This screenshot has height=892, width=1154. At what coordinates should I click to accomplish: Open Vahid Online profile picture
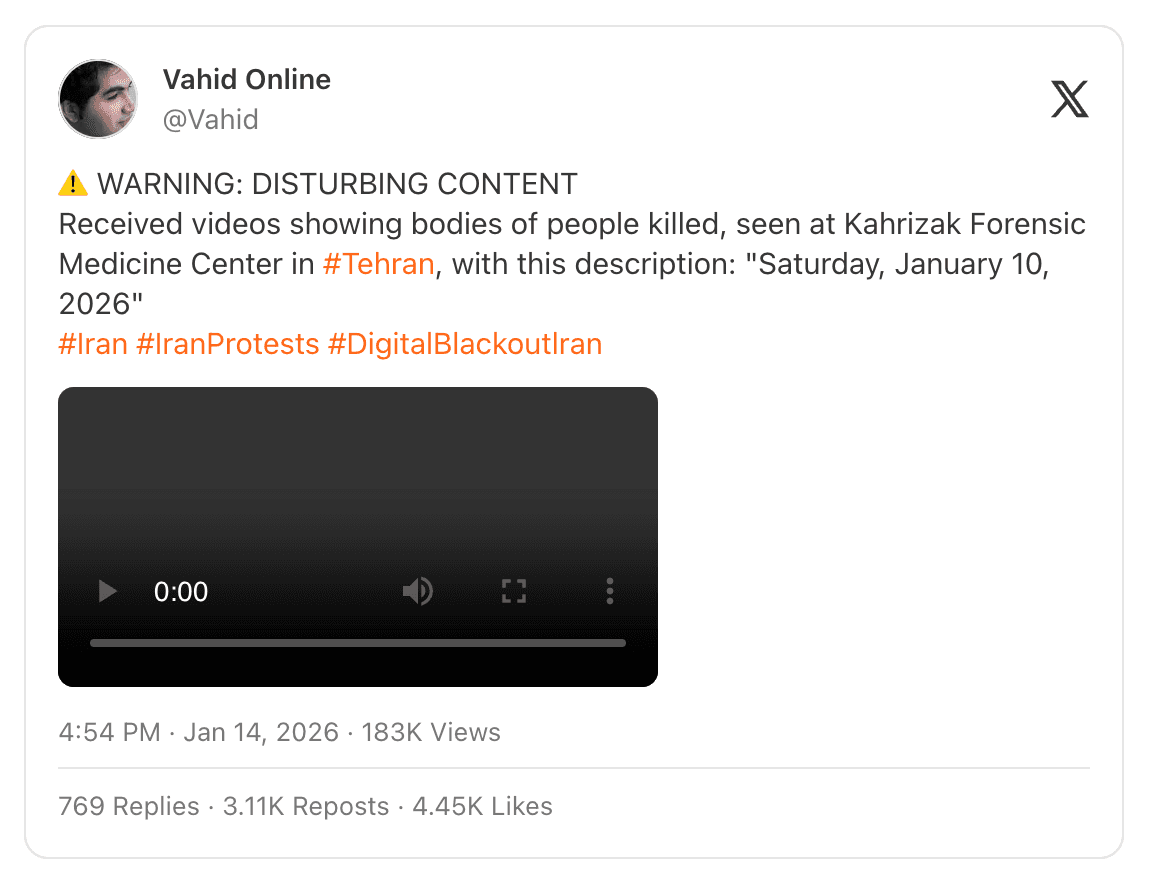(x=98, y=99)
